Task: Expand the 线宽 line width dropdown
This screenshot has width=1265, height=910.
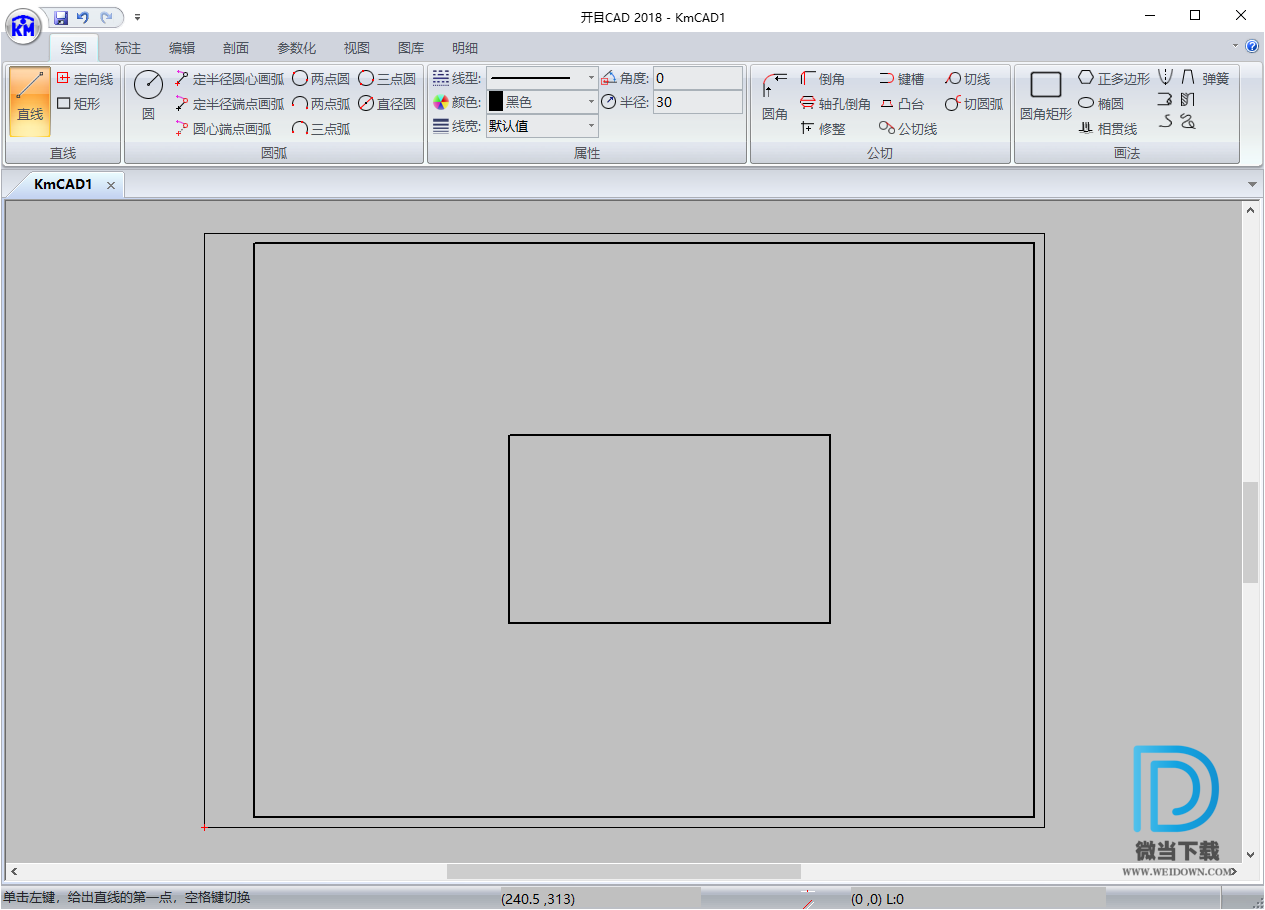Action: click(592, 126)
